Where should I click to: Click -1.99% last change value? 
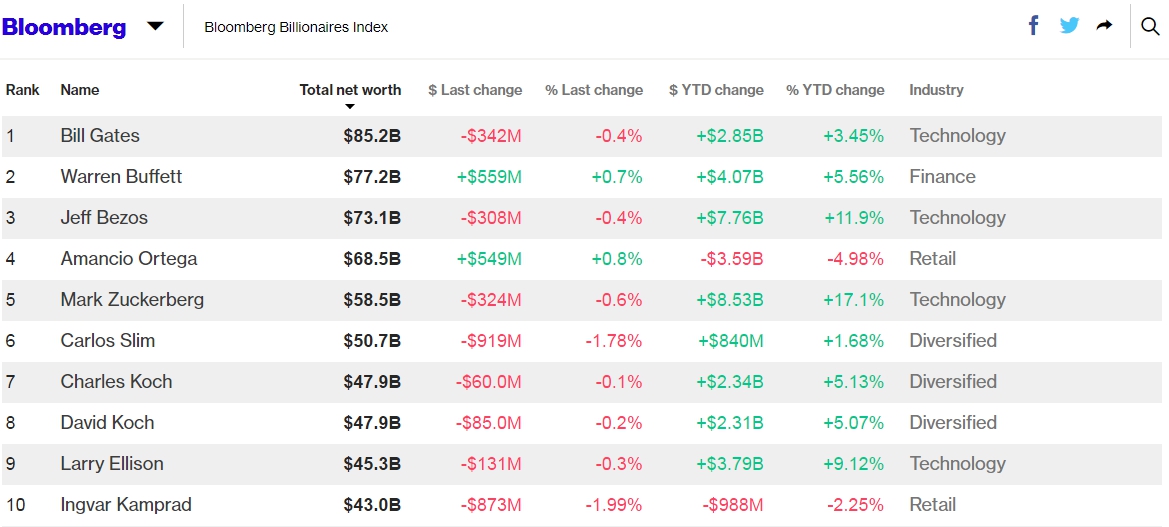coord(614,505)
